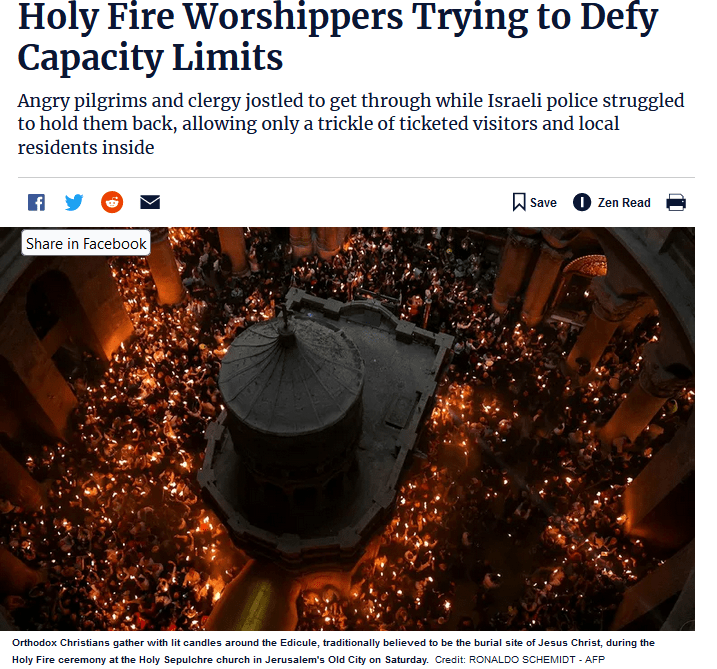This screenshot has width=717, height=669.
Task: Send the article by email
Action: pyautogui.click(x=150, y=202)
